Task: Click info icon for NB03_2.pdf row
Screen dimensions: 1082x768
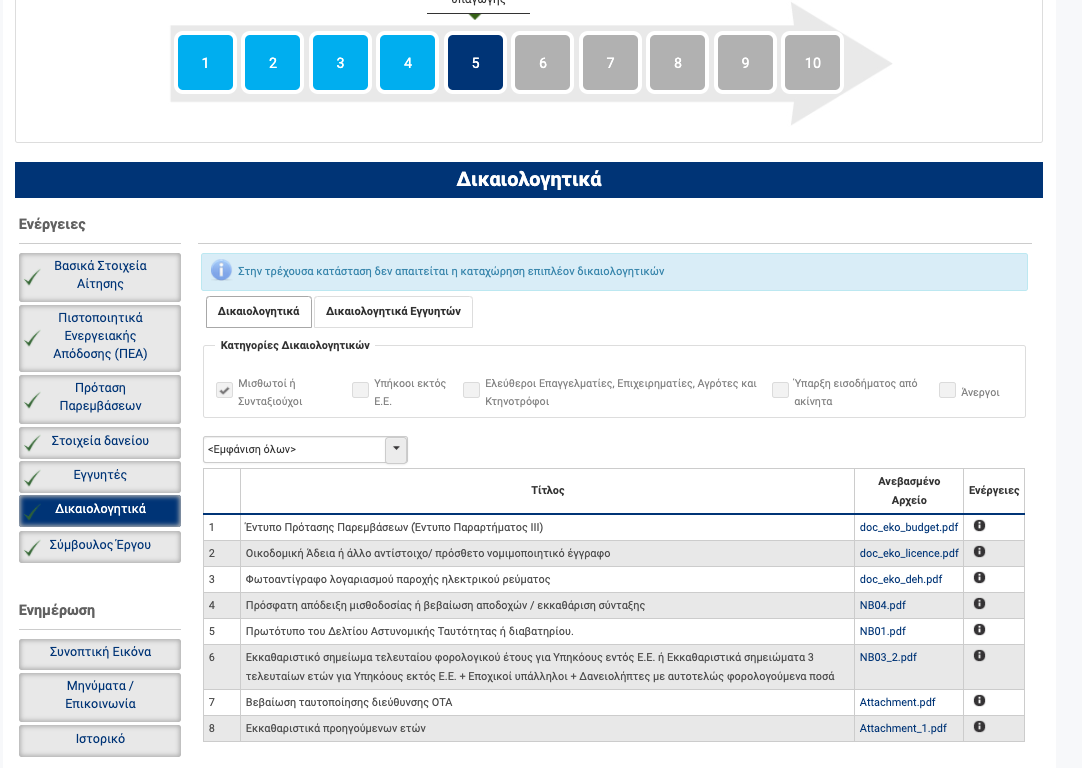Action: point(979,656)
